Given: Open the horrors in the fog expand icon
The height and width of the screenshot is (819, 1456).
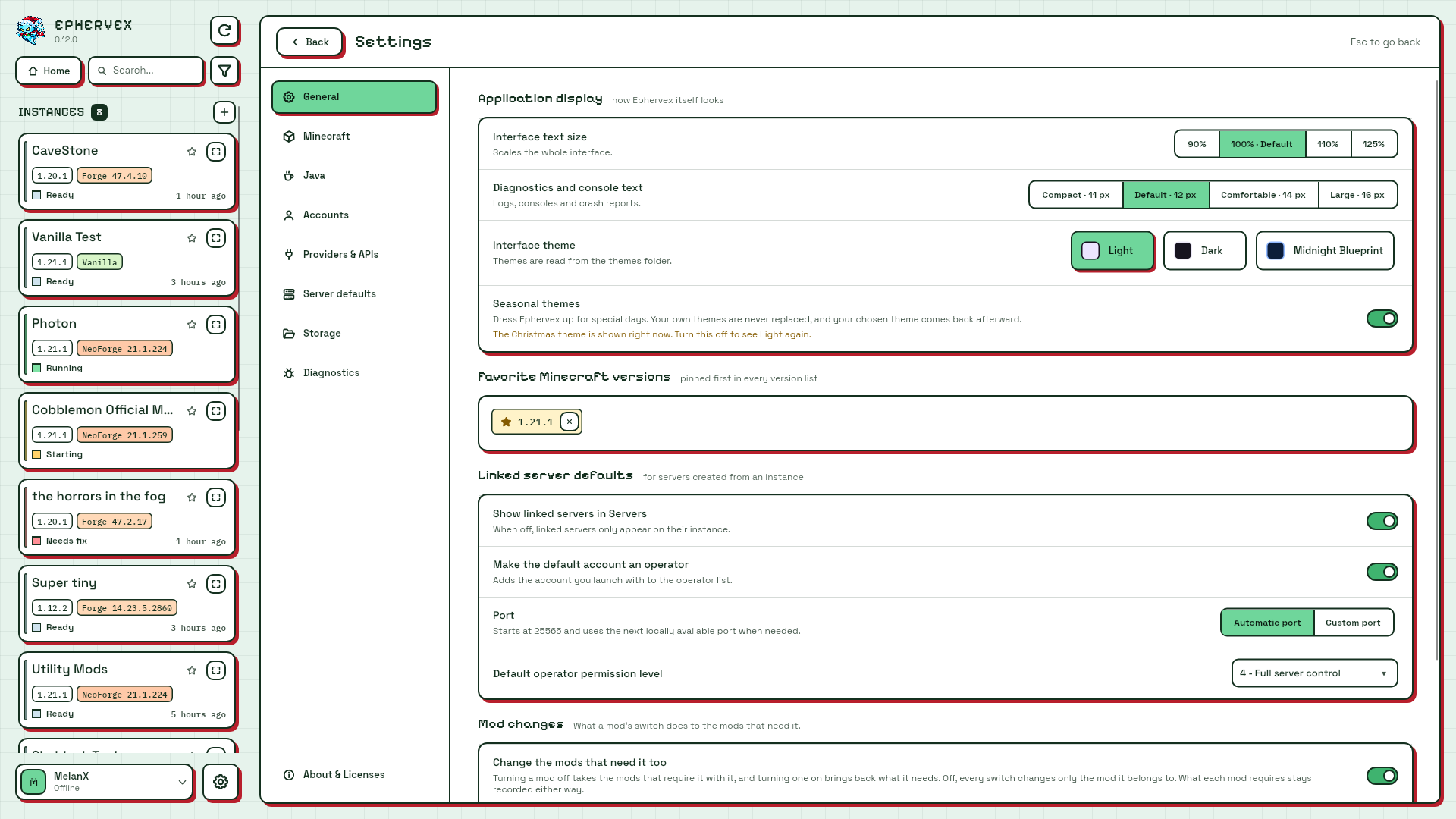Looking at the screenshot, I should click(x=216, y=497).
